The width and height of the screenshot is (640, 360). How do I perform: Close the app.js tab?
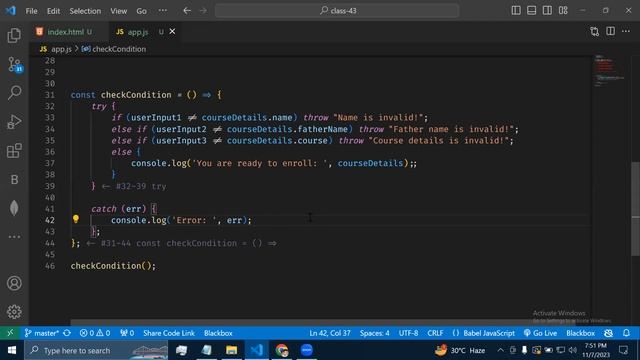tap(172, 31)
